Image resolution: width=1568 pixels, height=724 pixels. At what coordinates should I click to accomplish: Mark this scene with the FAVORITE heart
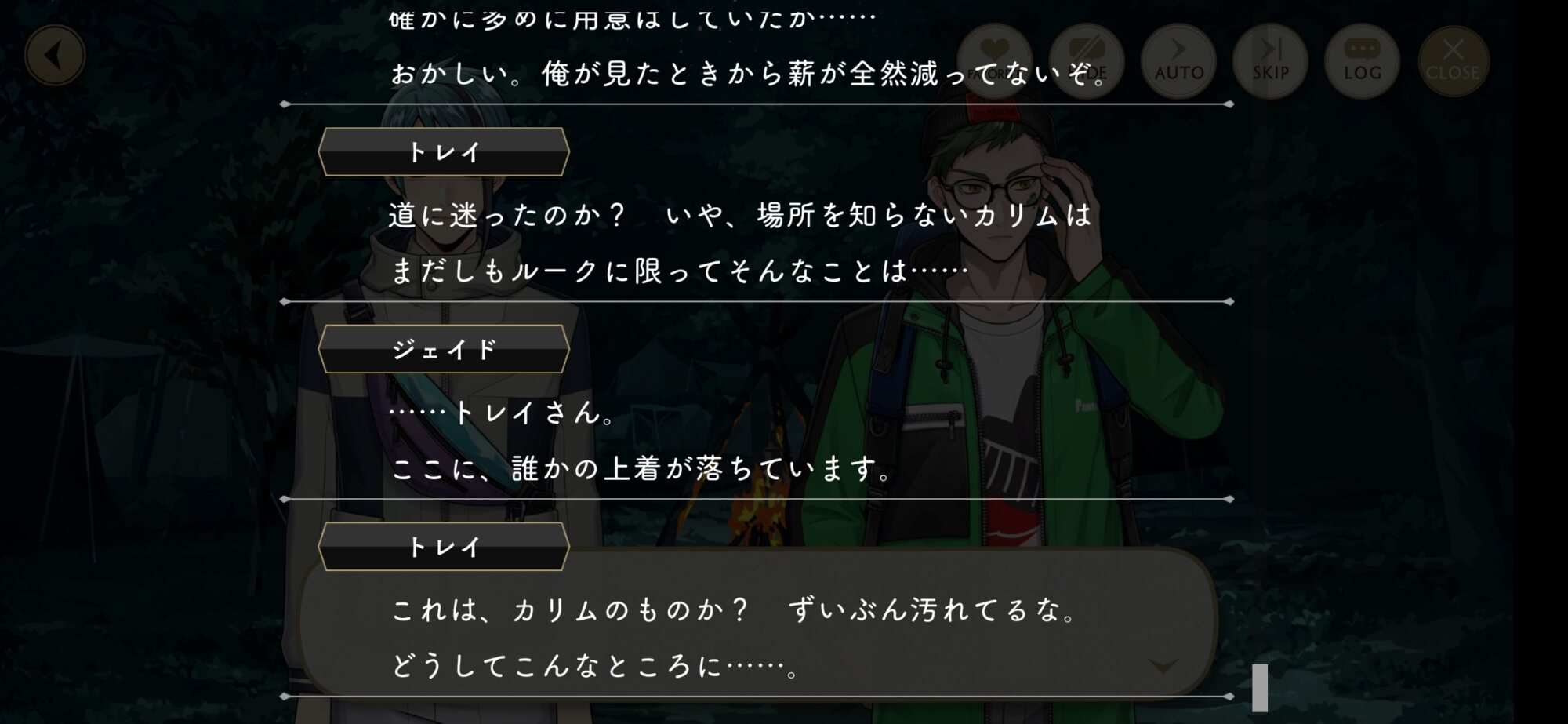tap(995, 60)
